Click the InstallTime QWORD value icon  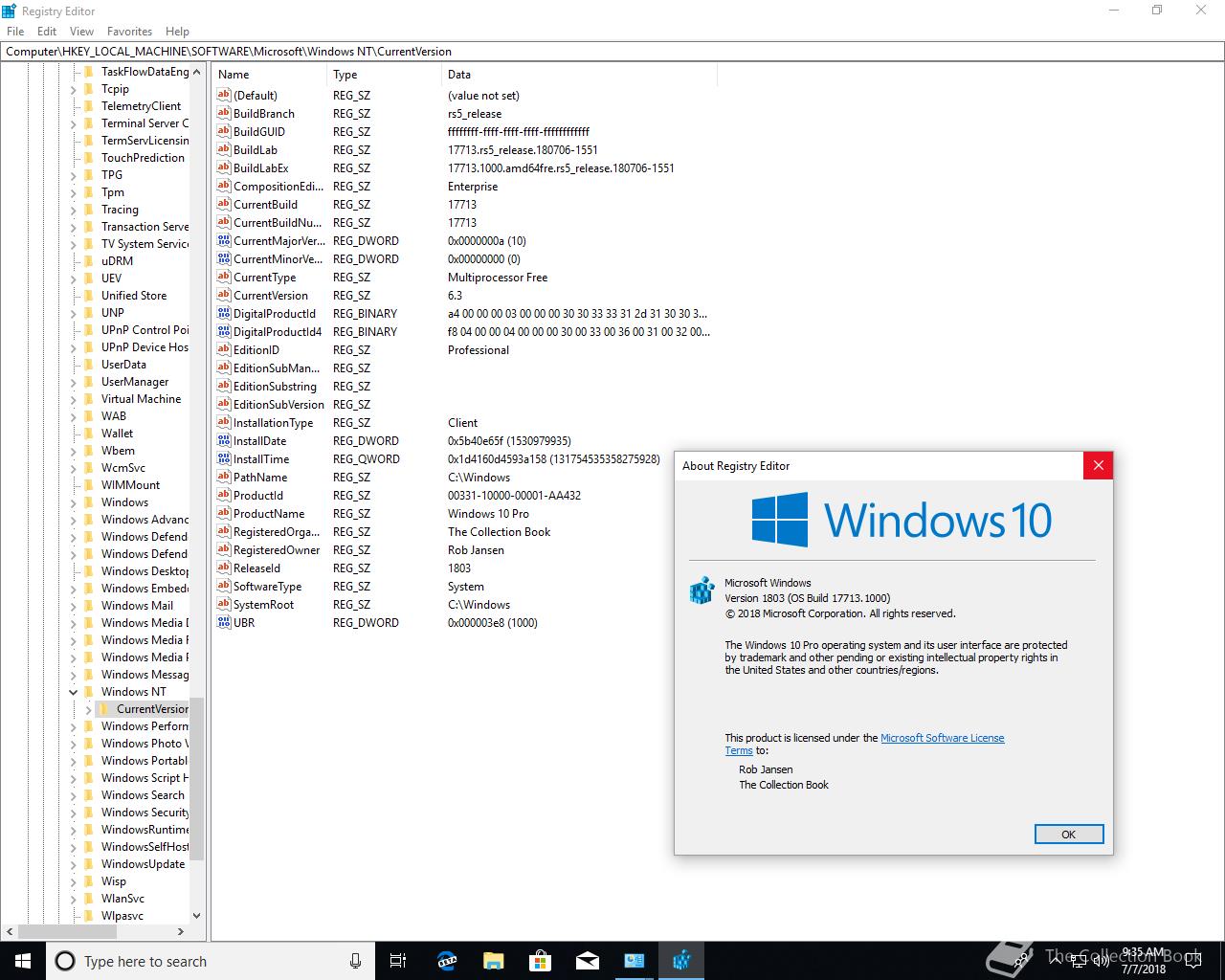coord(224,458)
